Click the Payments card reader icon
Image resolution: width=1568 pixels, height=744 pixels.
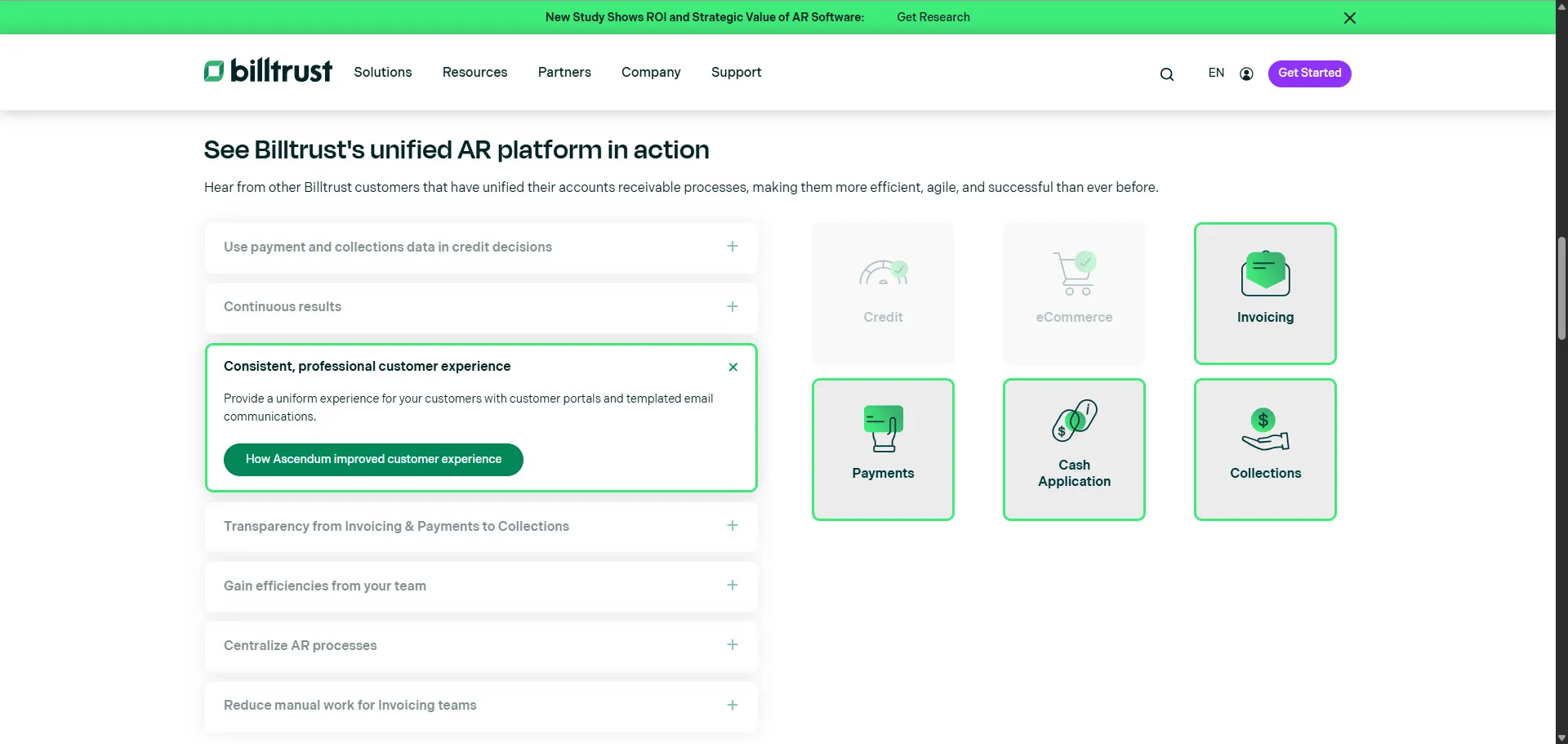click(x=883, y=429)
